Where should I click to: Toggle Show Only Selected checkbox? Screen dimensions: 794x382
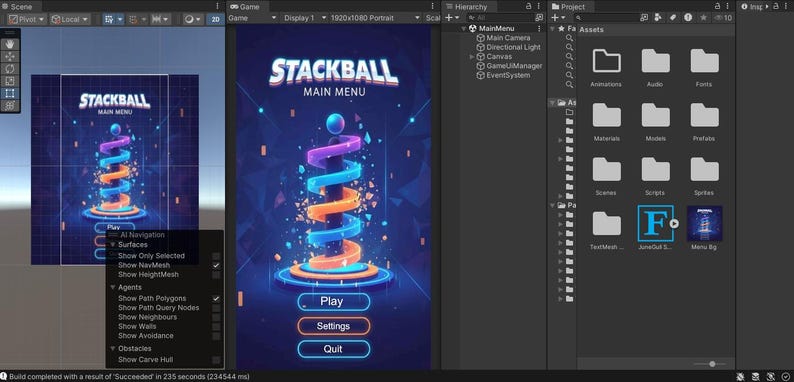[x=216, y=256]
